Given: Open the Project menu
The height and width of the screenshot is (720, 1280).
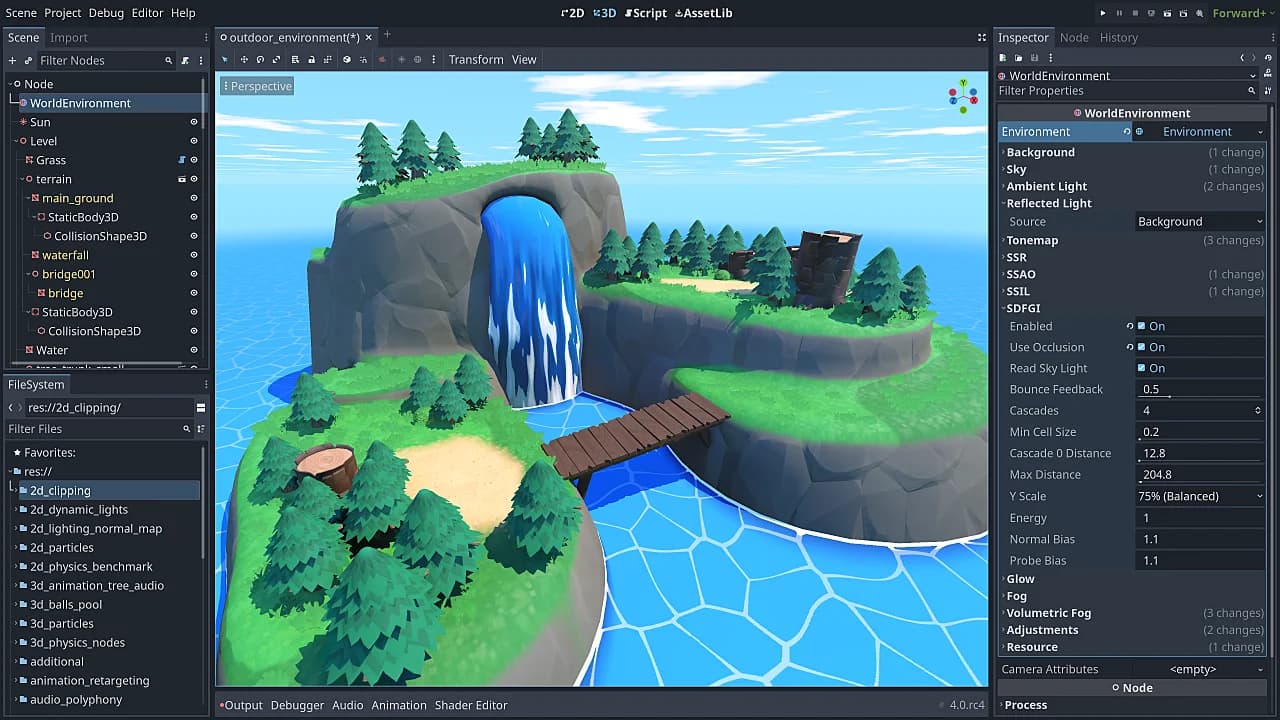Looking at the screenshot, I should click(63, 13).
